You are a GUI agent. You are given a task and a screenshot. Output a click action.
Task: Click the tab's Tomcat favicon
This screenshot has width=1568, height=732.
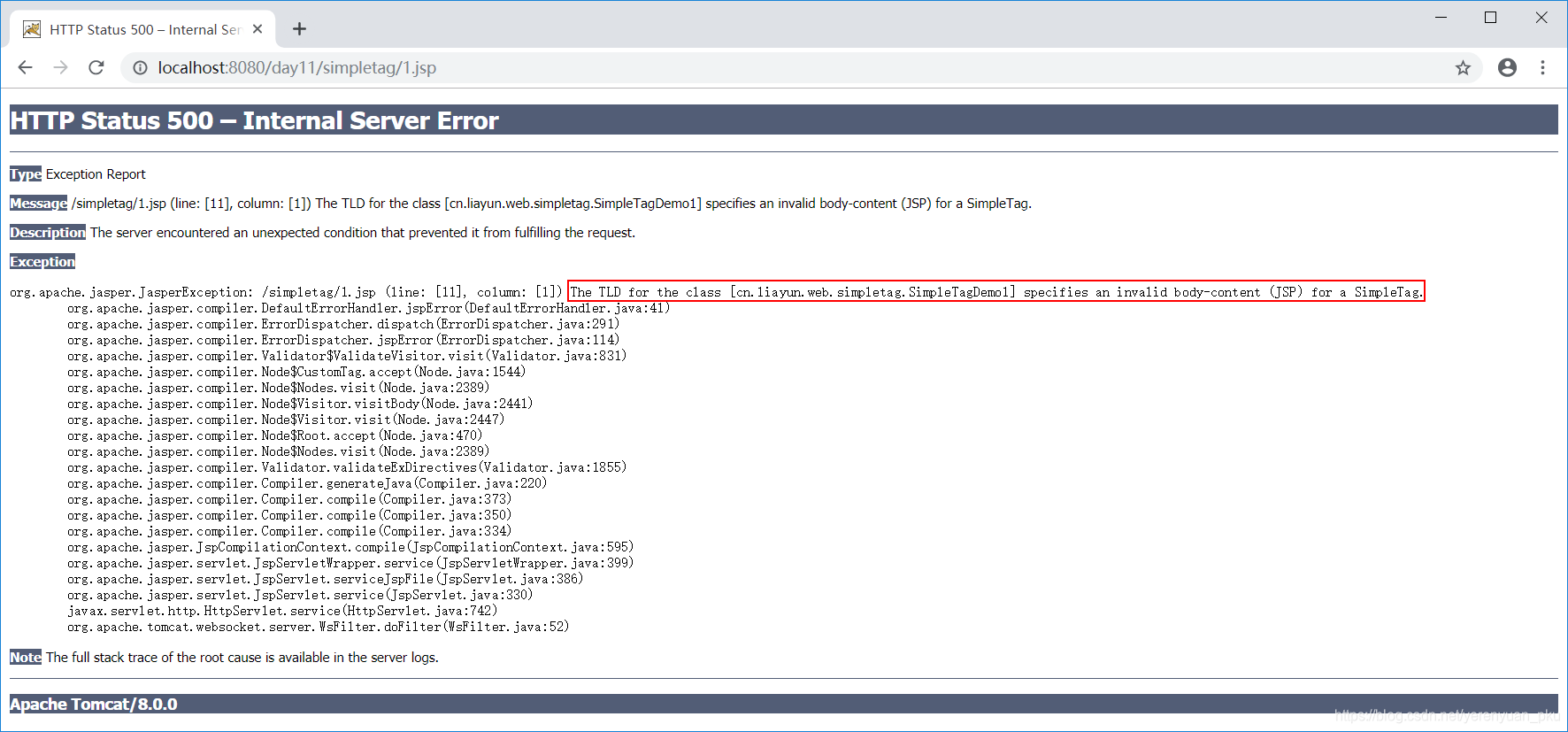[32, 29]
